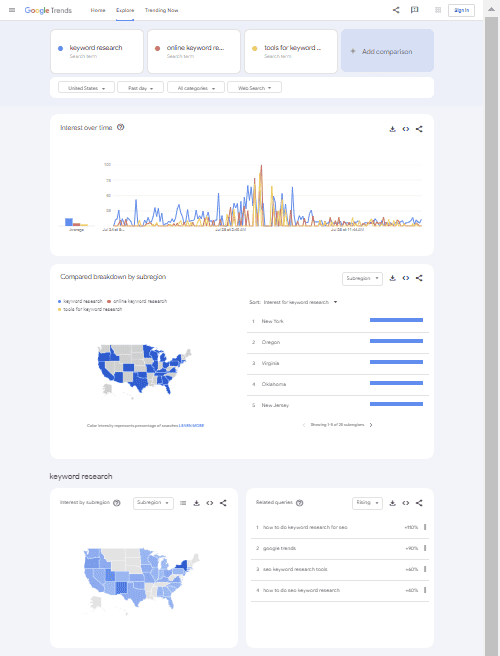Embed the Interest over time chart
This screenshot has width=500, height=656.
pos(406,129)
